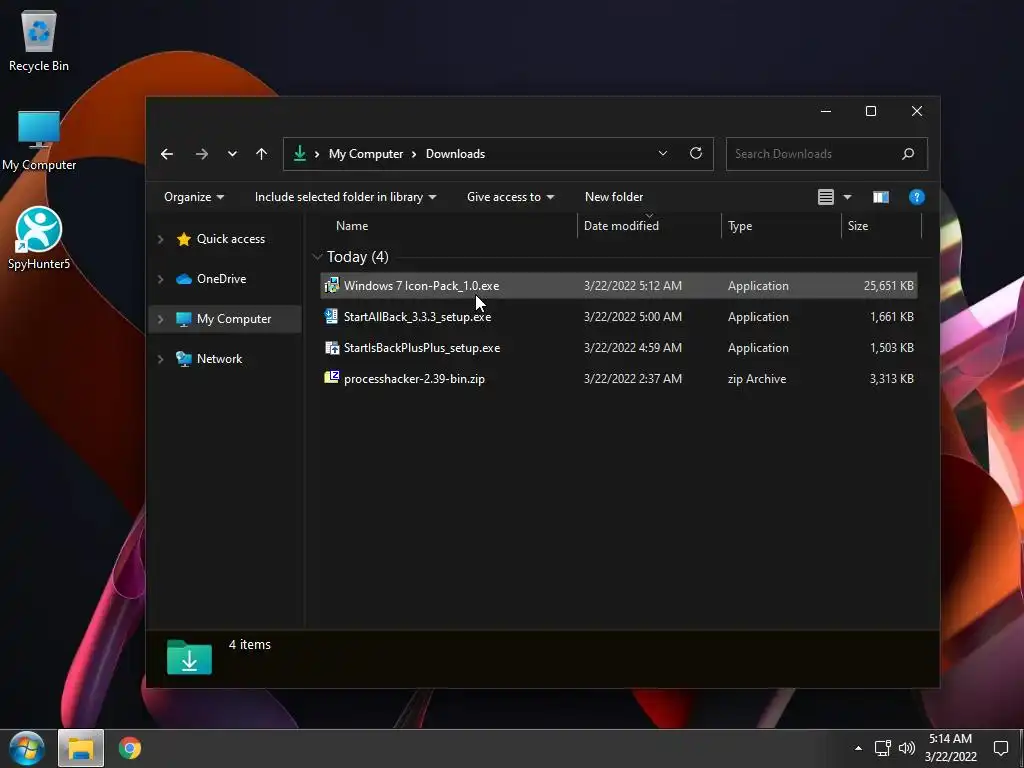Viewport: 1024px width, 768px height.
Task: Click the Windows 7 Icon-Pack file icon
Action: coord(332,285)
